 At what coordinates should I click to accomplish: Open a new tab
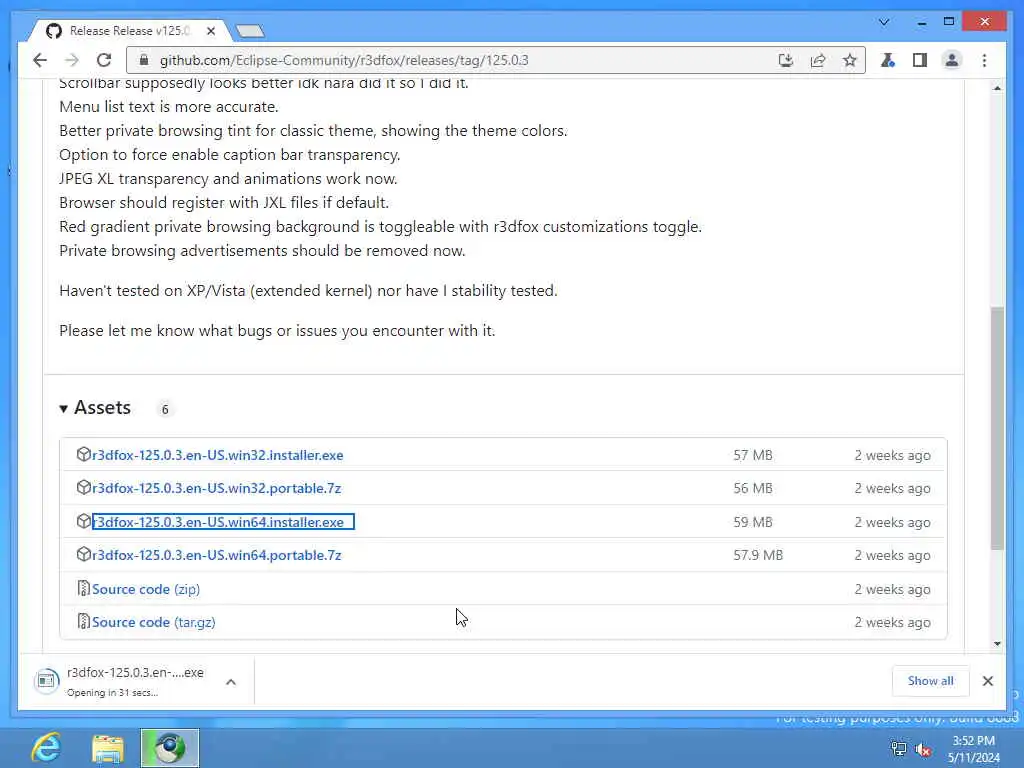pos(249,31)
